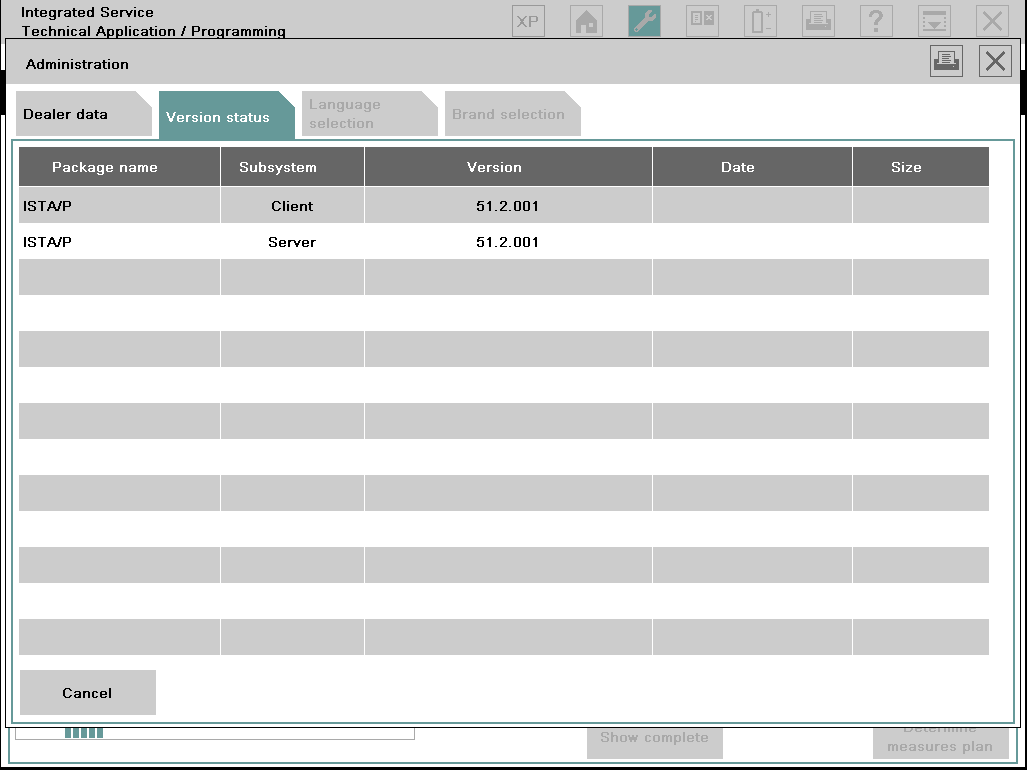Click the top toolbar print icon
This screenshot has width=1027, height=770.
pyautogui.click(x=818, y=21)
